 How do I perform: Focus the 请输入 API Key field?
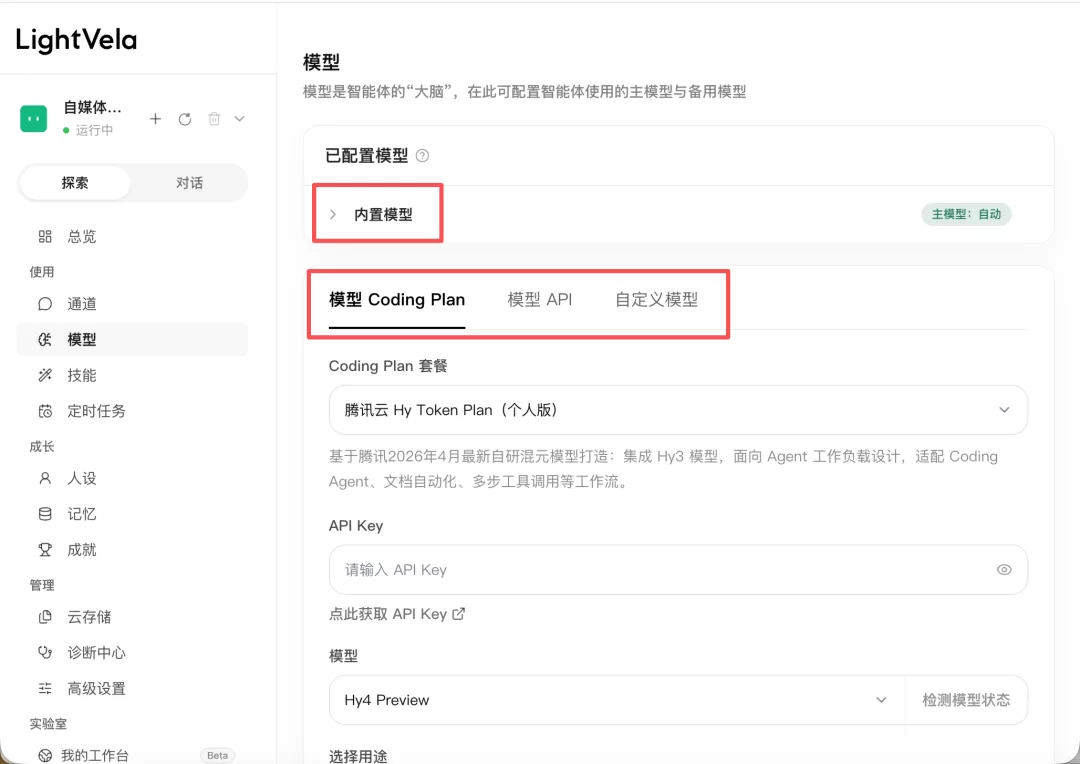pos(678,570)
